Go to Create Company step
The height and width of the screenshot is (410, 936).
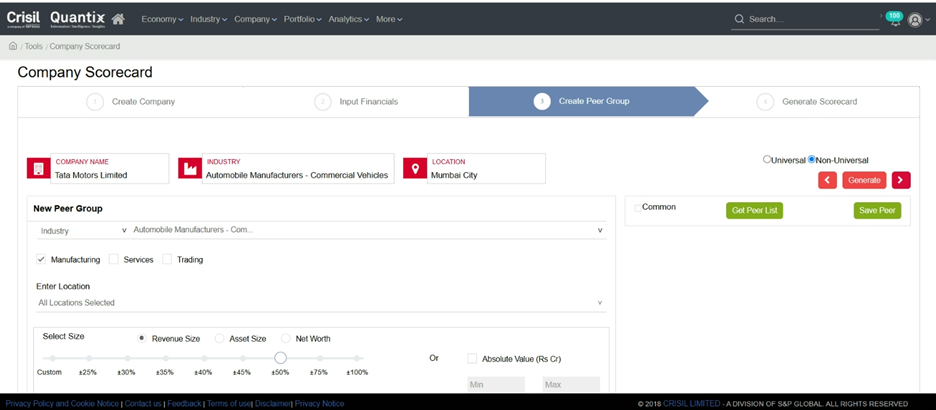click(131, 101)
